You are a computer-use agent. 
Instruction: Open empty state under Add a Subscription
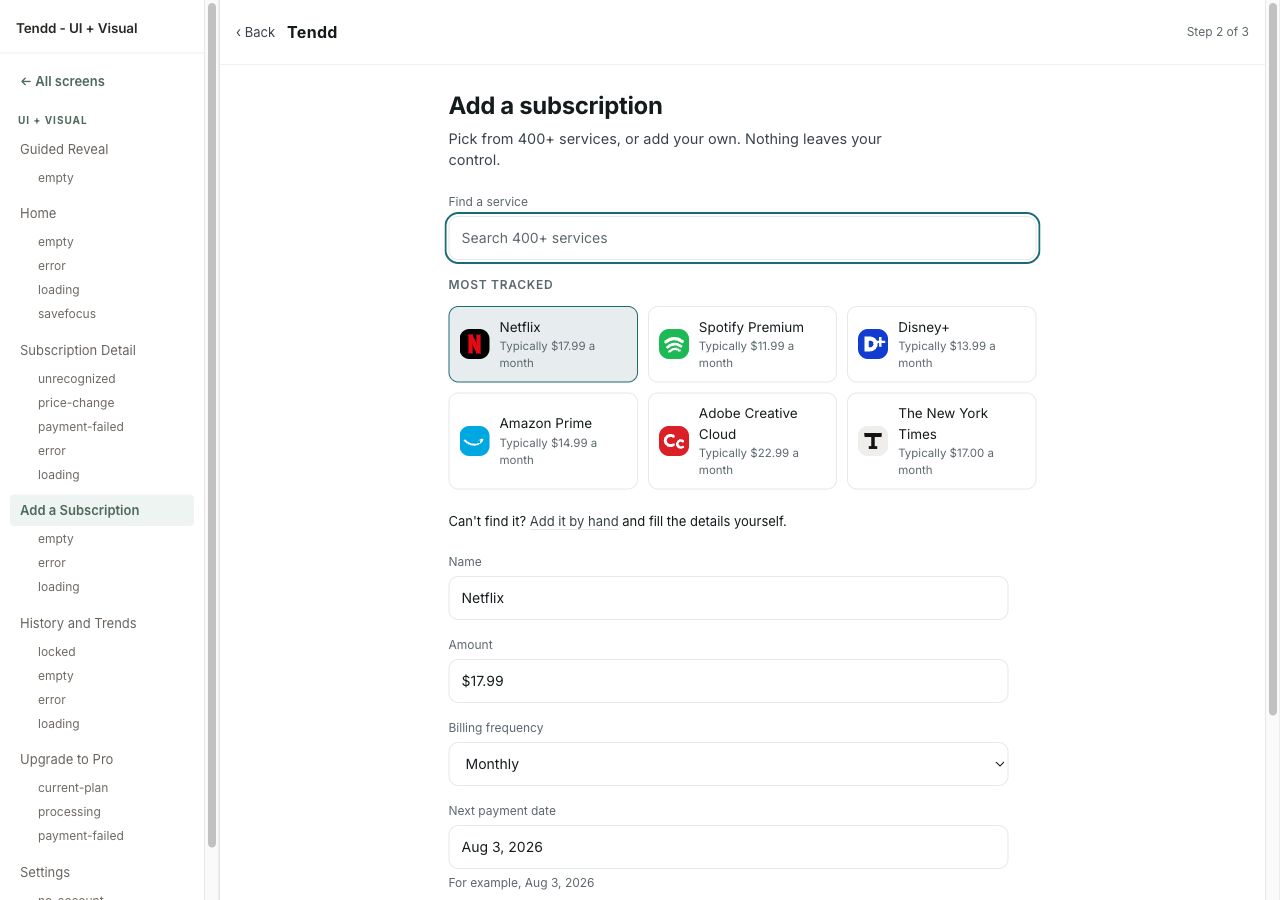point(56,539)
